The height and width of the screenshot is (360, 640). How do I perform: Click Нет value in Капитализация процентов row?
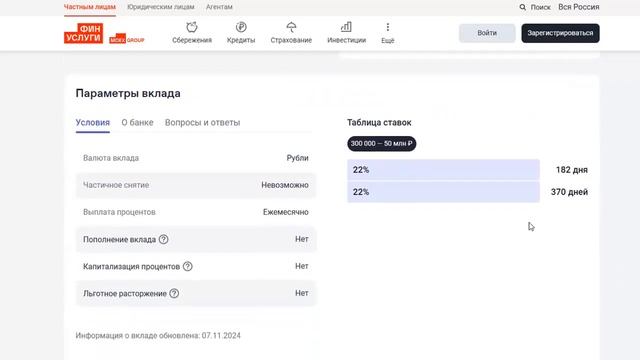(x=302, y=266)
